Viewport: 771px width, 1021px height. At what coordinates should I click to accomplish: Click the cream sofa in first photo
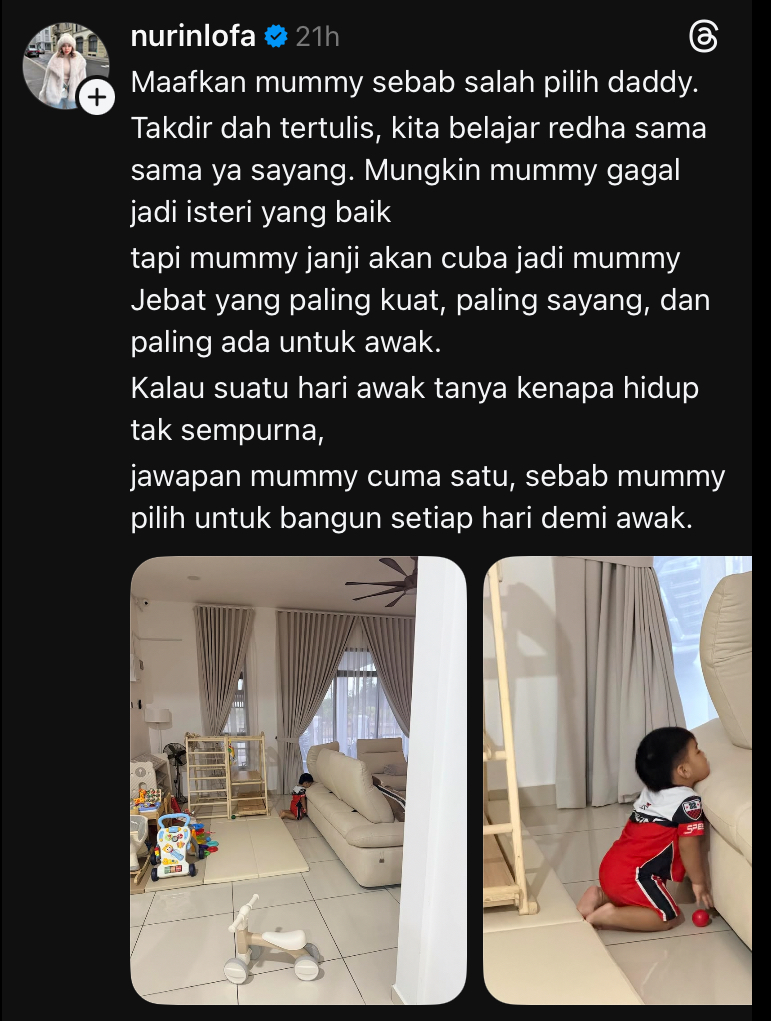357,814
